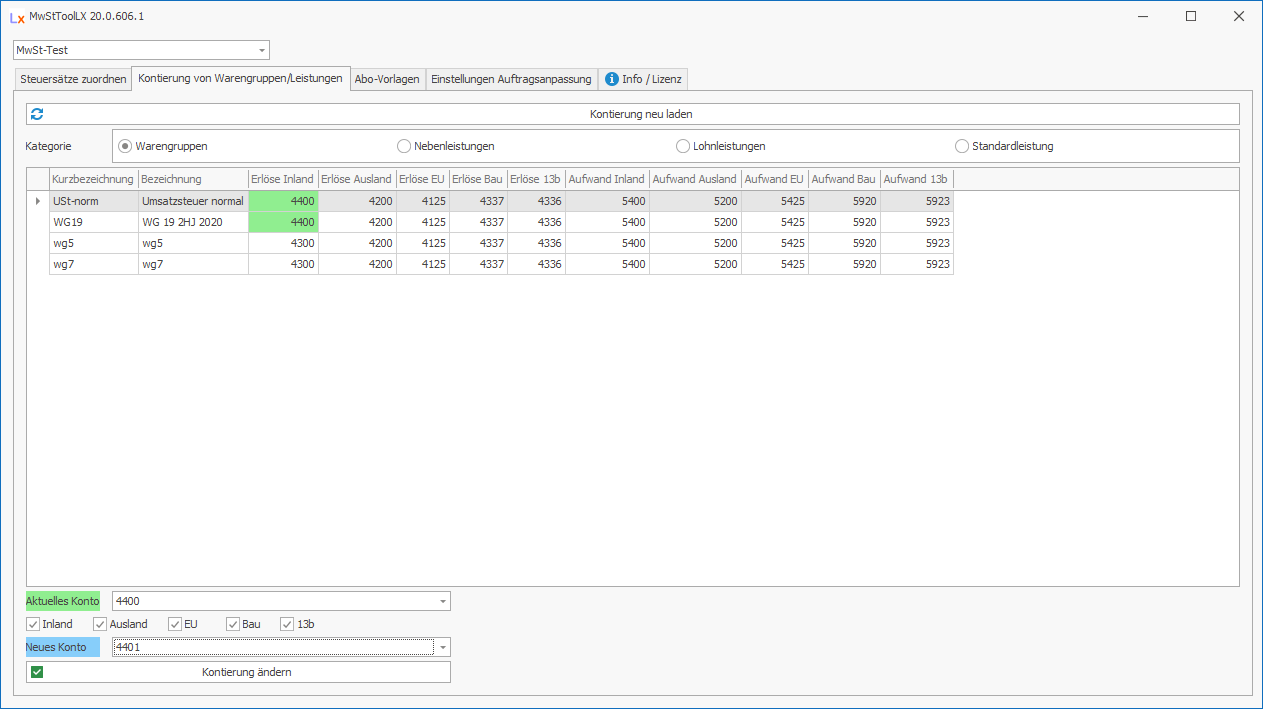Open the Neues Konto dropdown arrow
1263x709 pixels.
(x=442, y=648)
